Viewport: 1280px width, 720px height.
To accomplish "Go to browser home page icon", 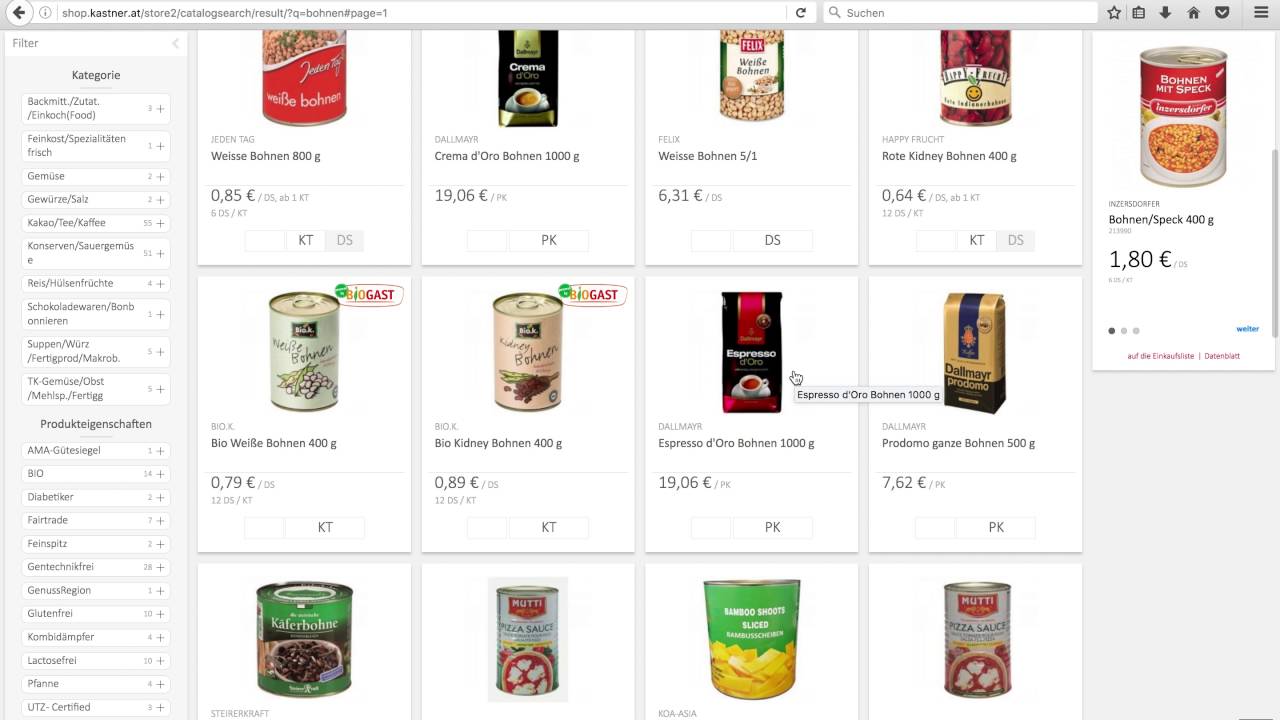I will pyautogui.click(x=1193, y=13).
